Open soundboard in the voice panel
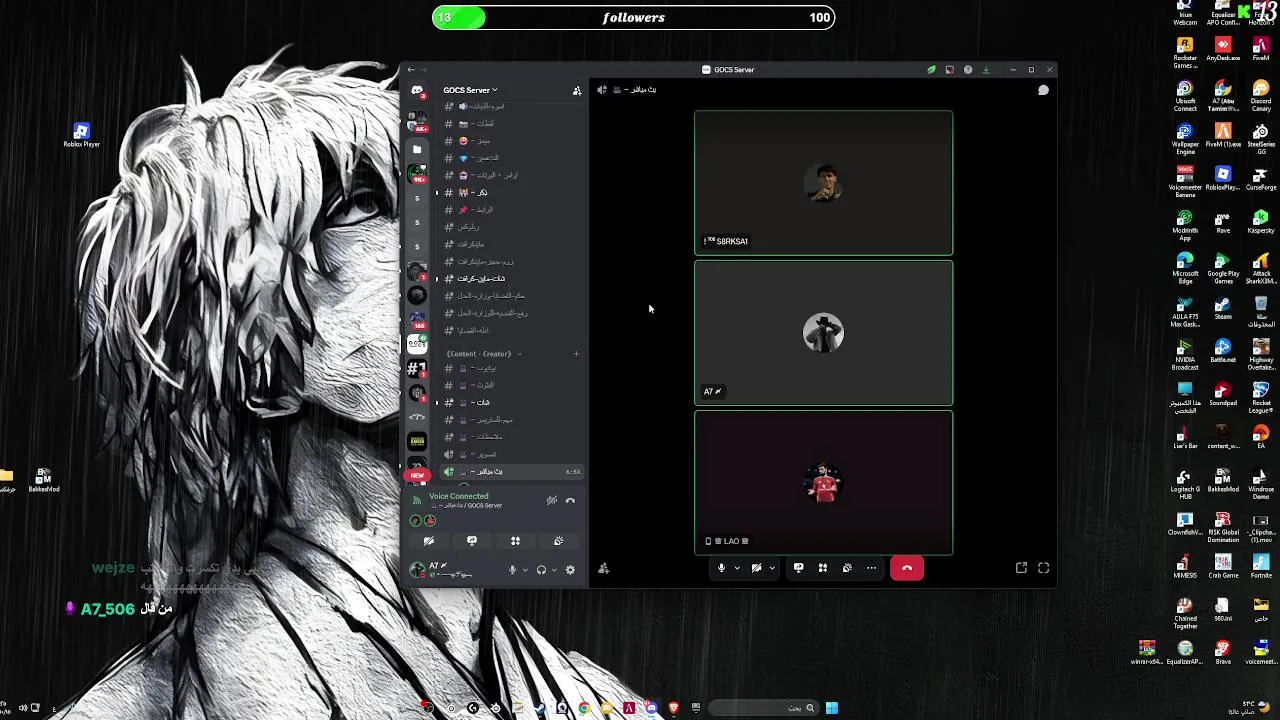1280x720 pixels. click(x=558, y=541)
